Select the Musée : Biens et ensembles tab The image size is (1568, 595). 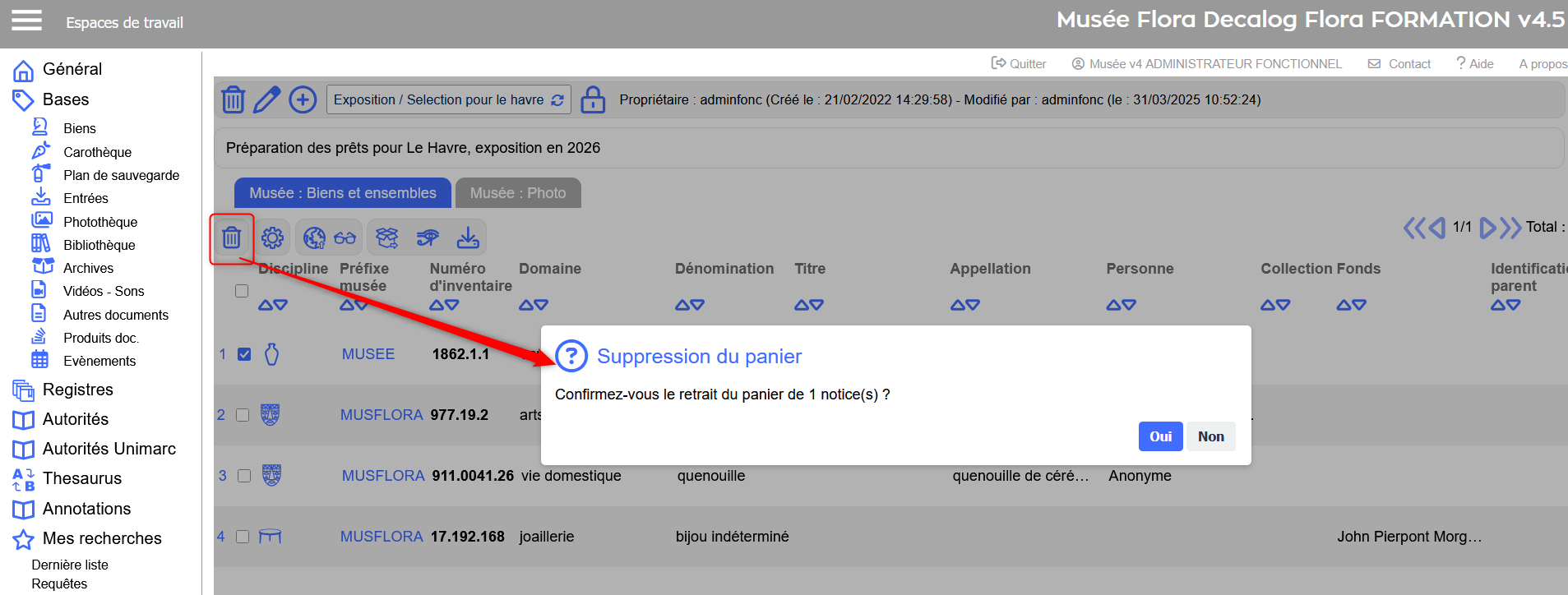[342, 193]
